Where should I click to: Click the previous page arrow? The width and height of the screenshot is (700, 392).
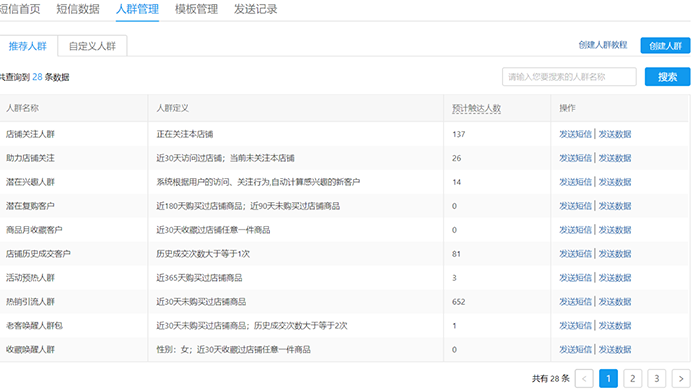coord(584,379)
